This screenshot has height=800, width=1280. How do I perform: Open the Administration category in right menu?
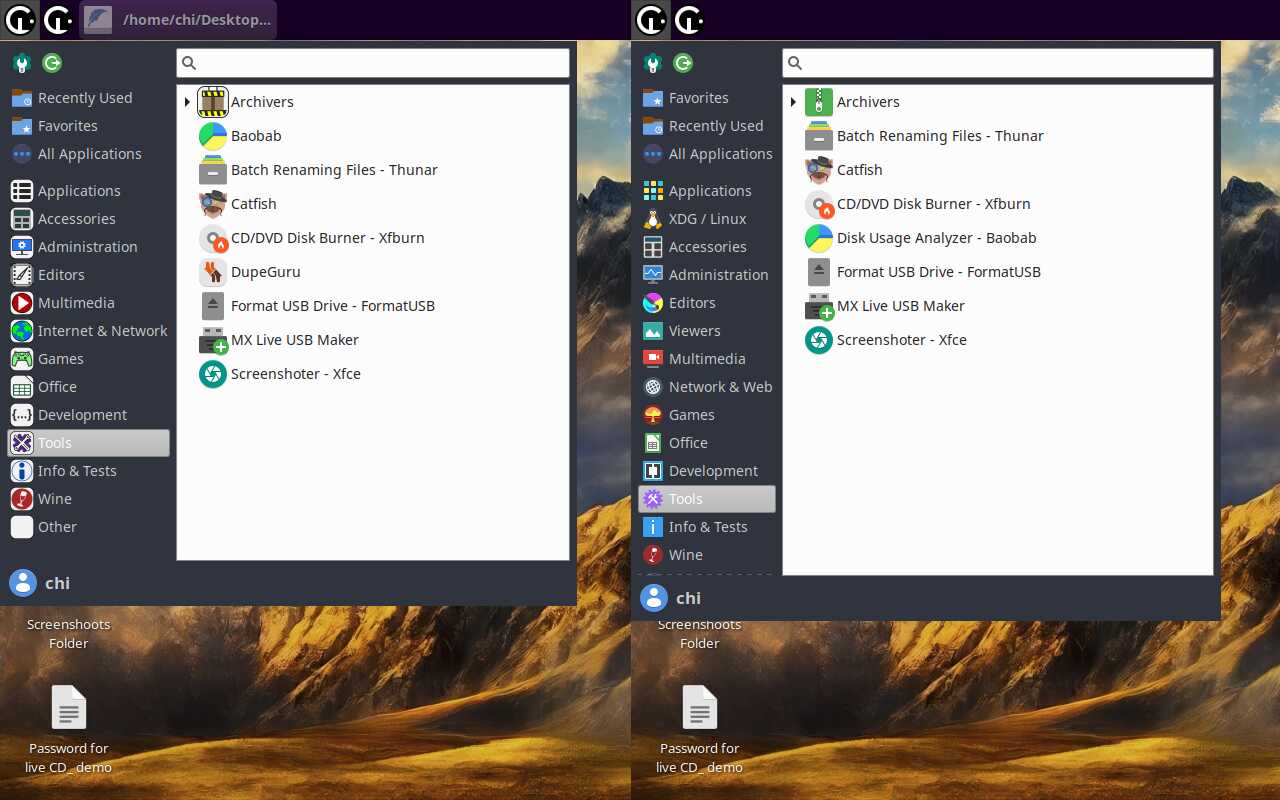[x=707, y=275]
